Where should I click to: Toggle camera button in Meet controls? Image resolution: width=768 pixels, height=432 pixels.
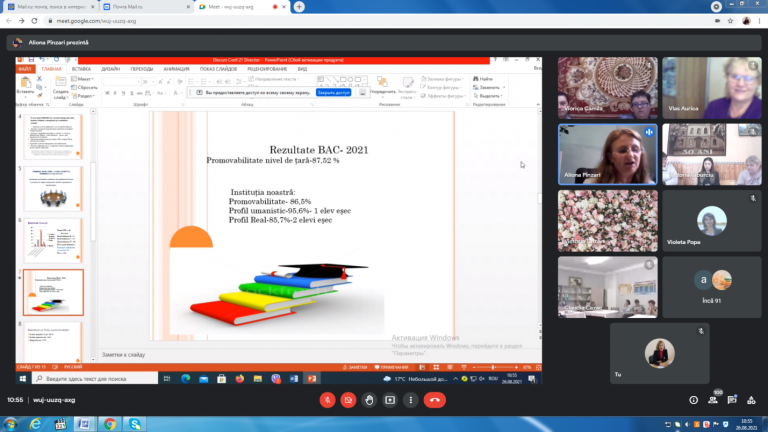[348, 400]
